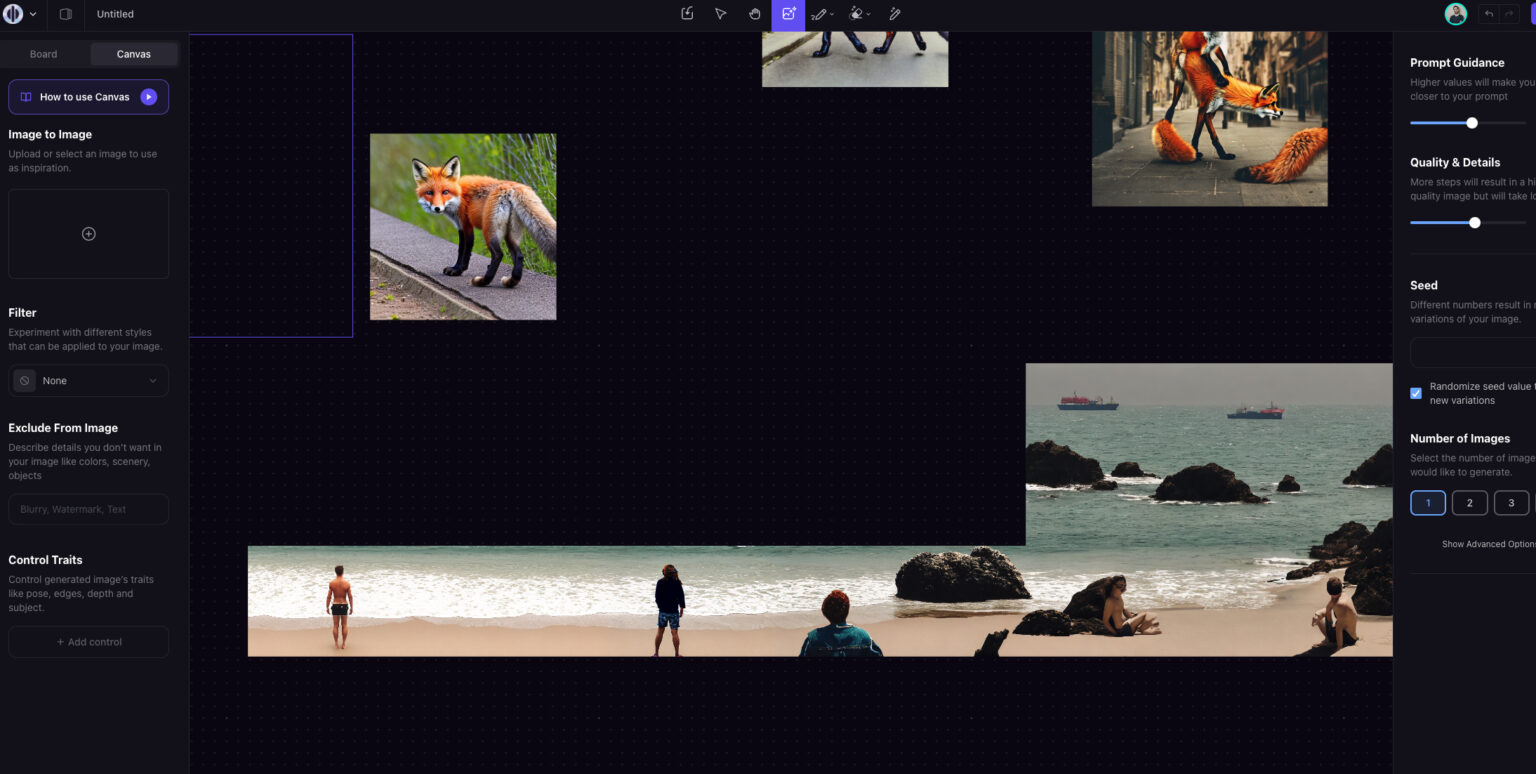
Task: Choose the Select arrow tool
Action: click(721, 14)
